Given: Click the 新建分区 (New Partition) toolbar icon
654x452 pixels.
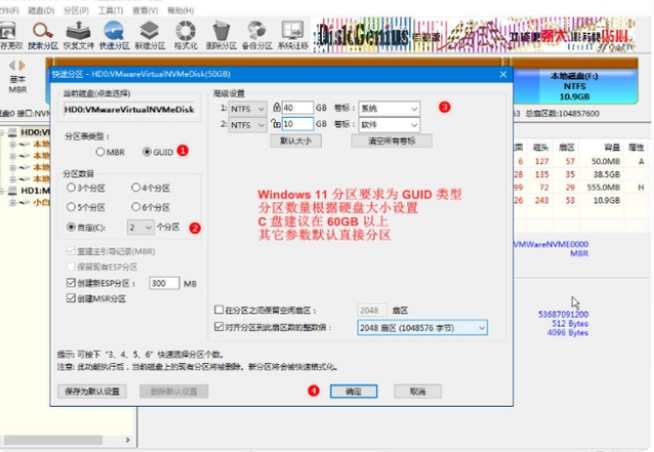Looking at the screenshot, I should click(149, 34).
